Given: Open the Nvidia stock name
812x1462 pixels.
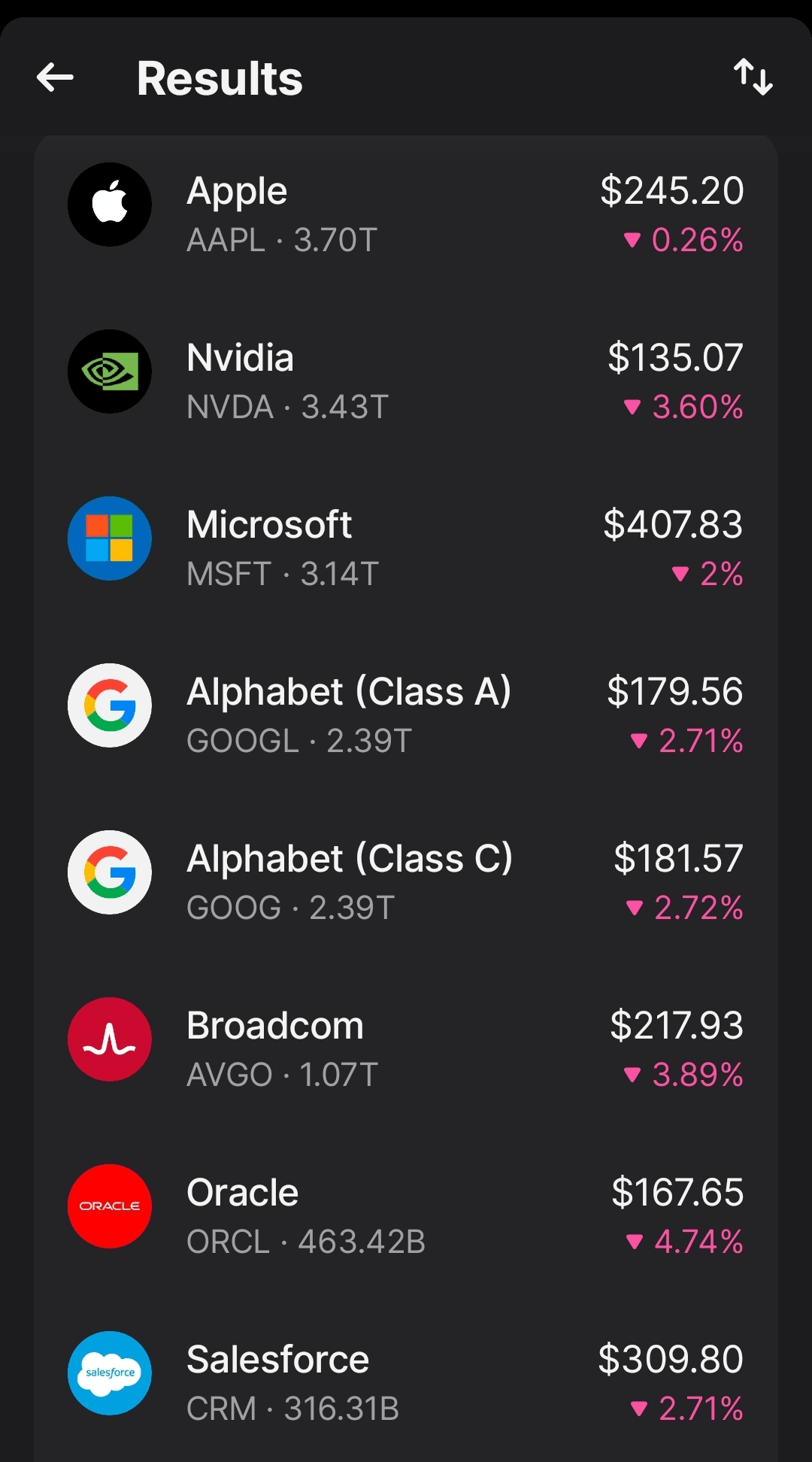Looking at the screenshot, I should pyautogui.click(x=240, y=358).
